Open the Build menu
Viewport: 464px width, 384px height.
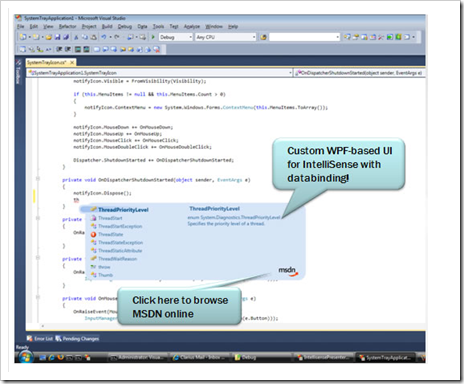click(107, 26)
